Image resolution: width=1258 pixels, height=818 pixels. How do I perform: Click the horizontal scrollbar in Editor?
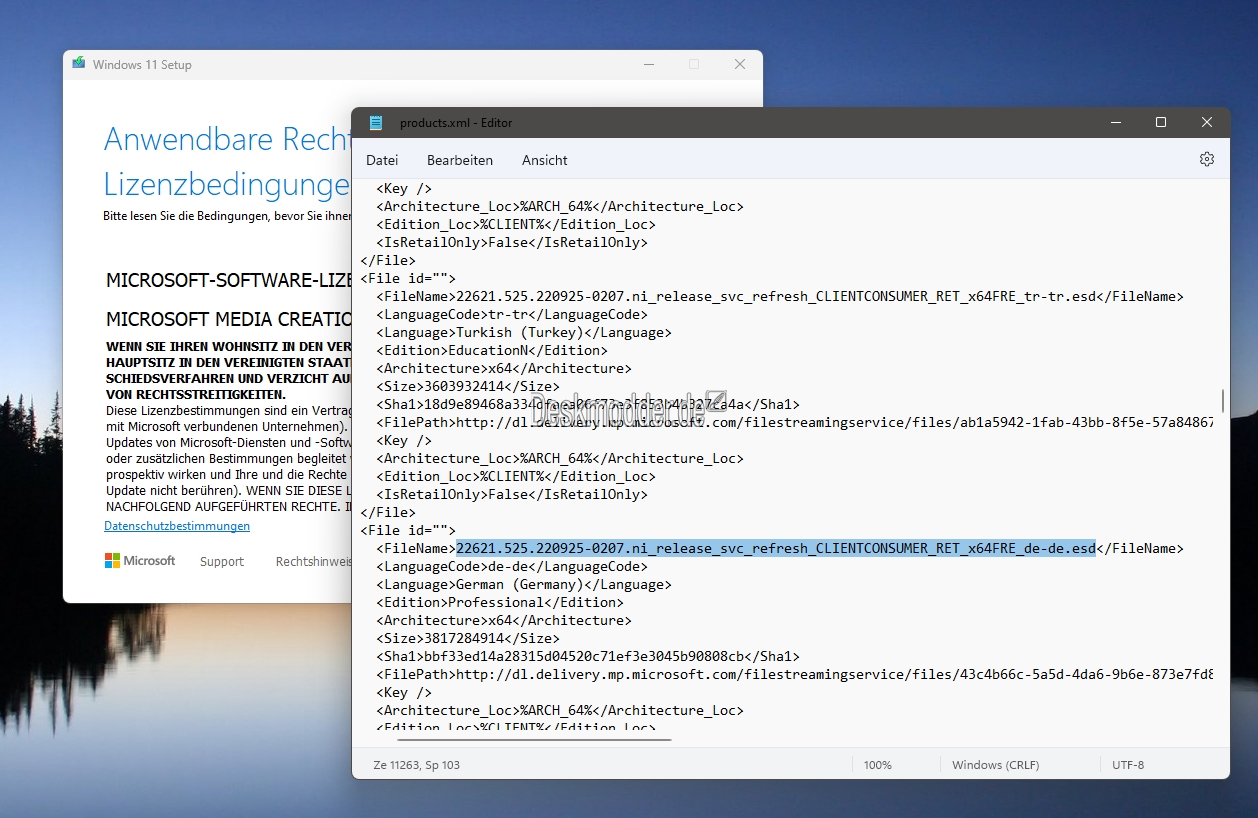coord(535,740)
